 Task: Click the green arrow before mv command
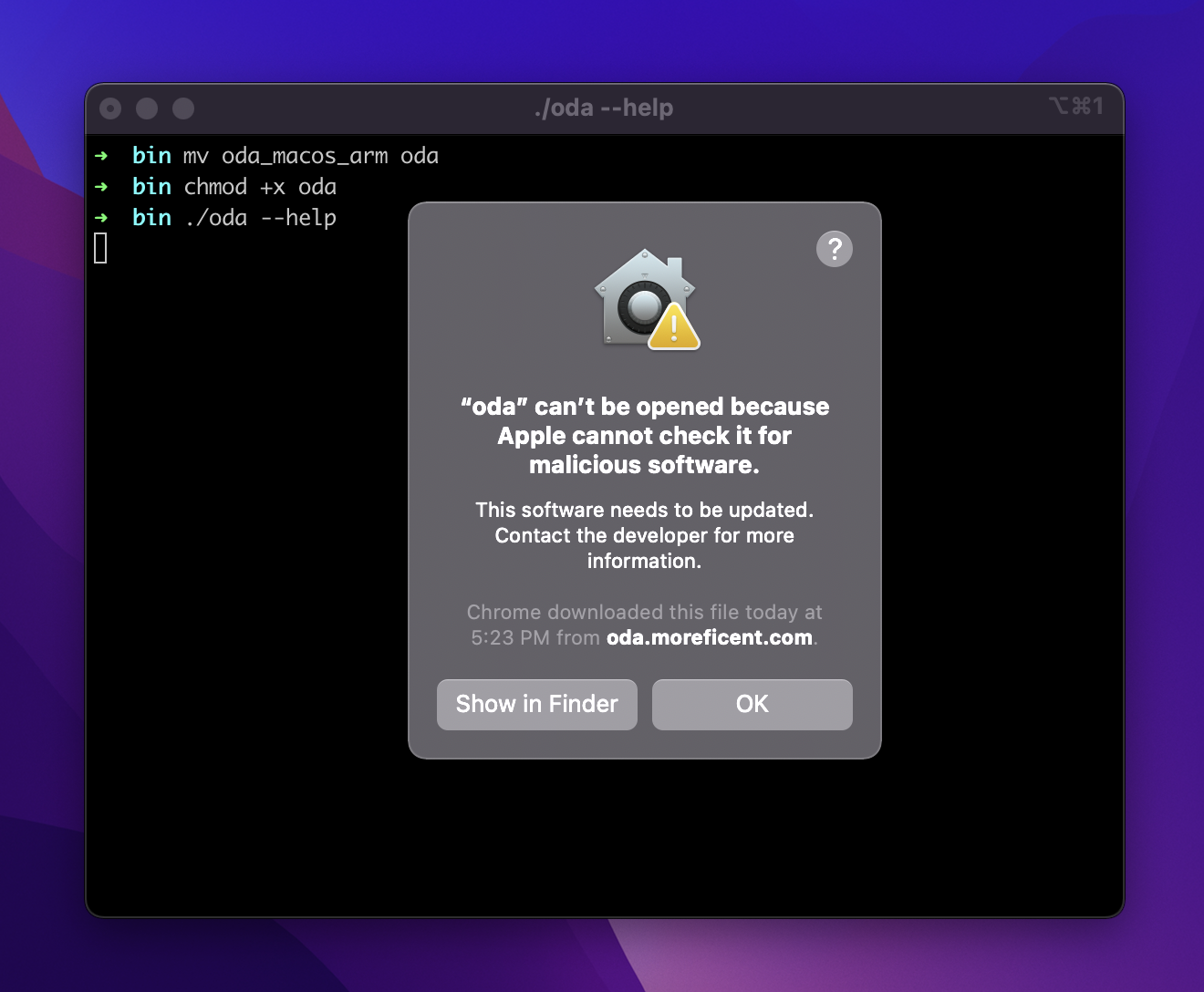tap(101, 156)
